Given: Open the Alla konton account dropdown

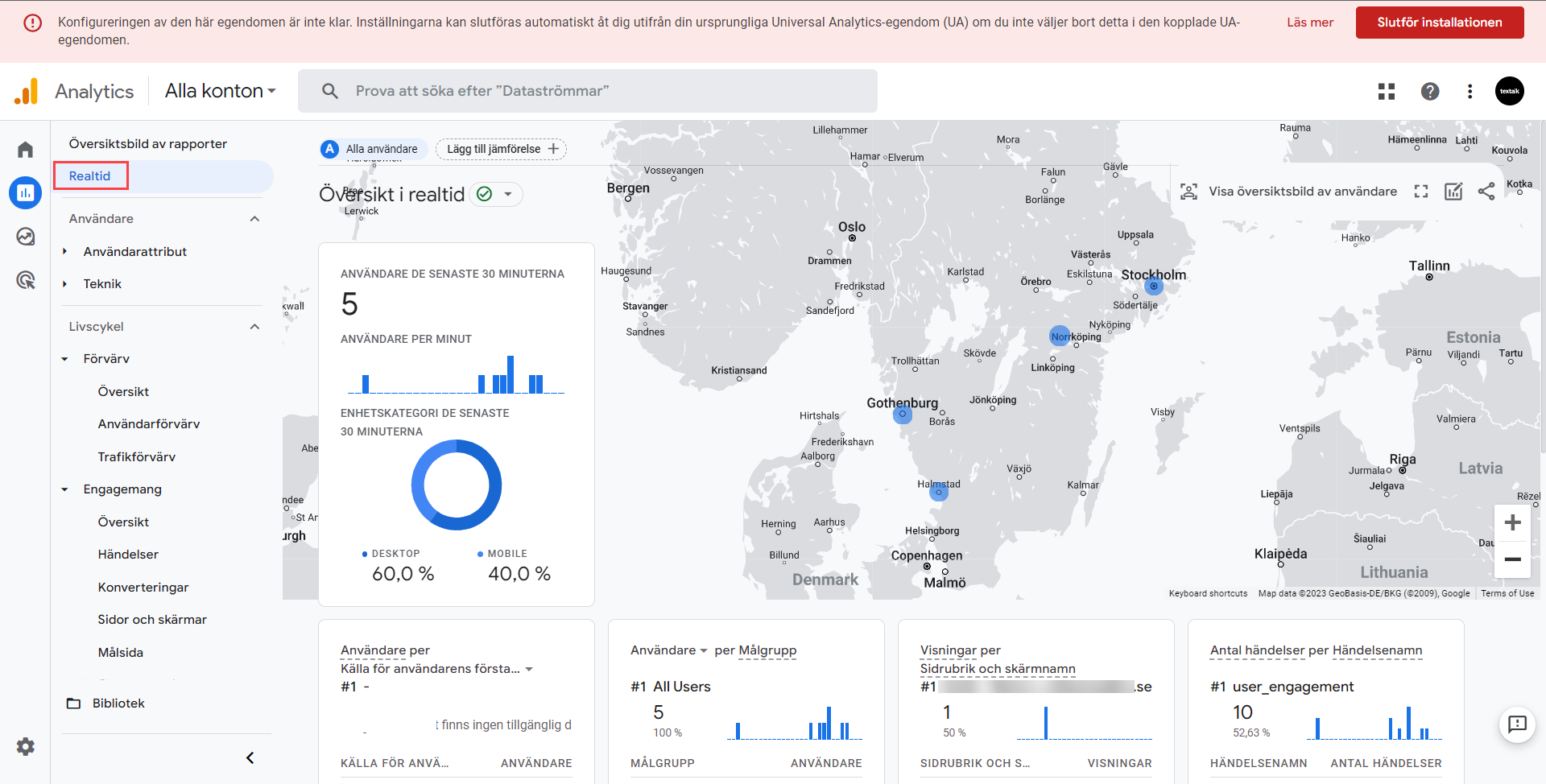Looking at the screenshot, I should click(221, 91).
